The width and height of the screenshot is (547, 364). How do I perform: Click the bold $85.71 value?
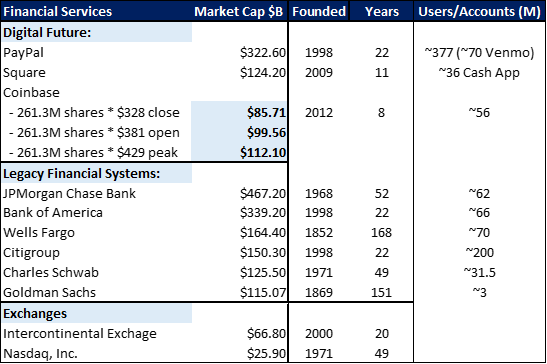click(x=267, y=112)
